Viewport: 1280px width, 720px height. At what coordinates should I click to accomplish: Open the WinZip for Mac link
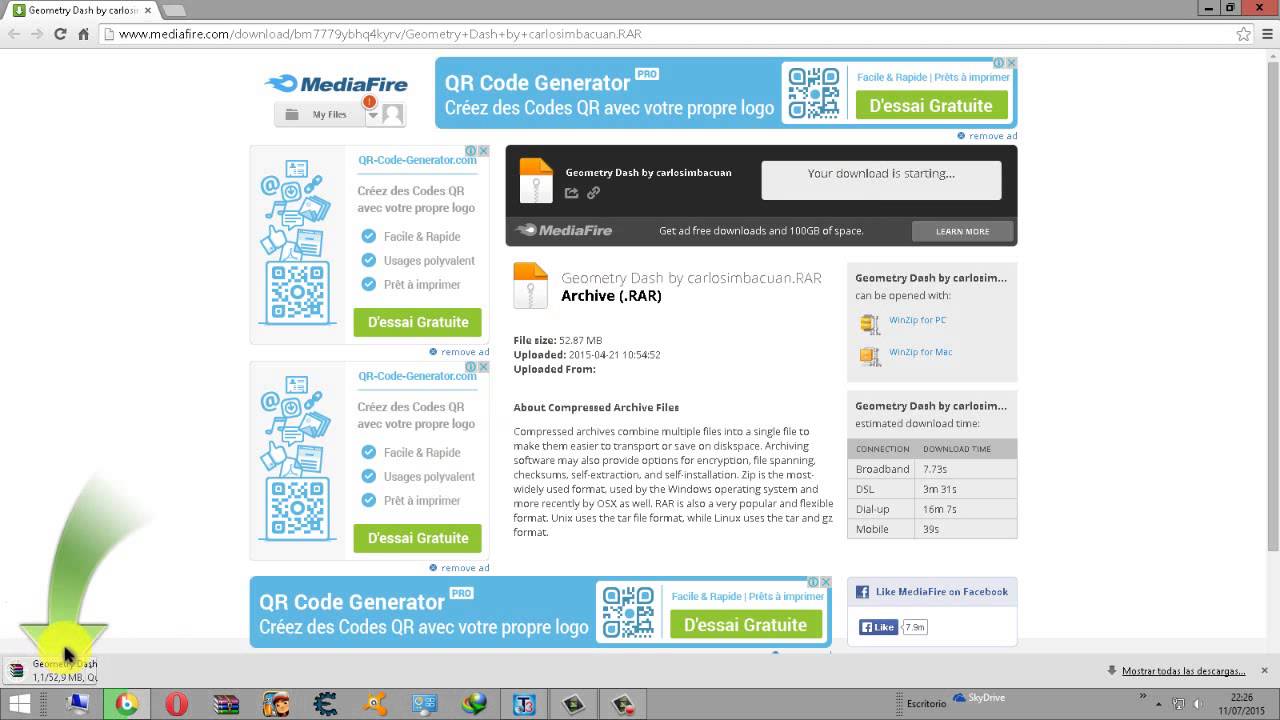920,352
